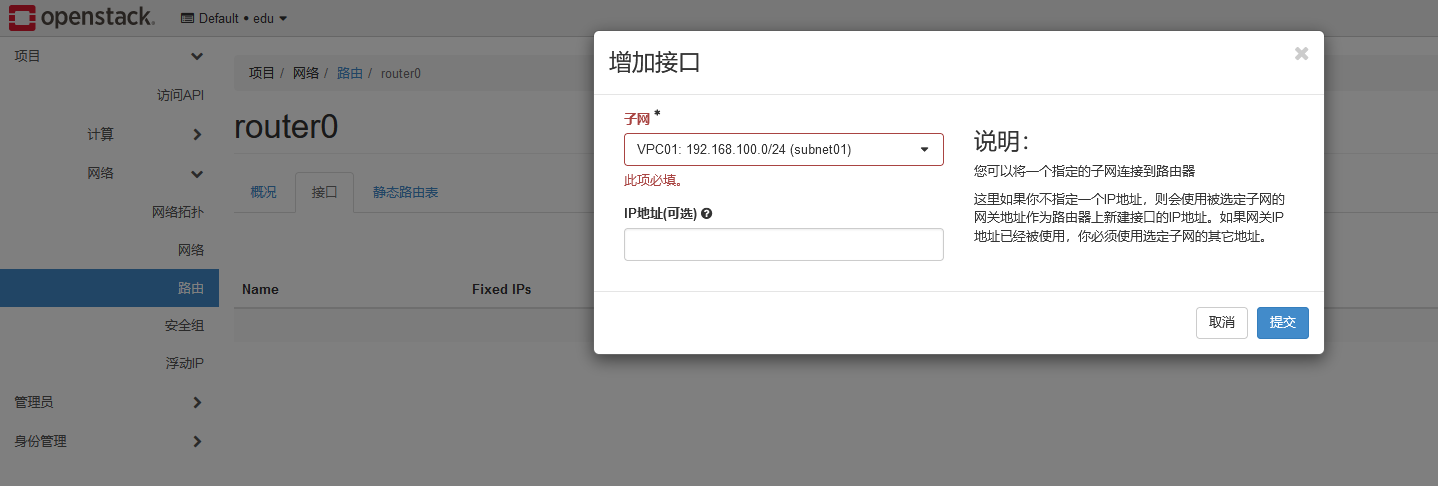Click the help icon beside IP地址(可选)
The width and height of the screenshot is (1438, 486).
pyautogui.click(x=707, y=214)
